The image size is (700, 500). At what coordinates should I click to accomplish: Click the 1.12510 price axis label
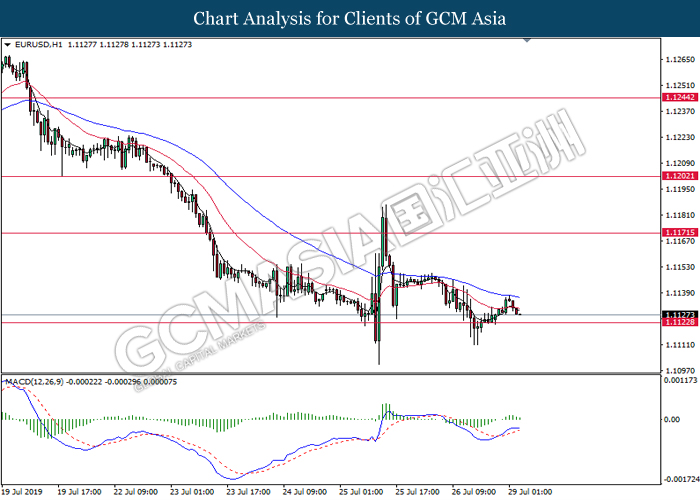point(680,85)
